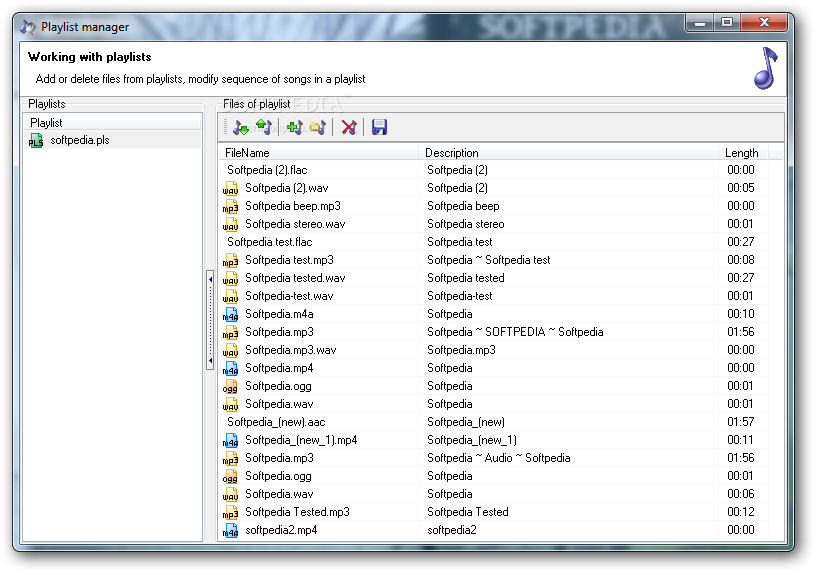The height and width of the screenshot is (572, 815).
Task: Select Softpedia tested.wav file name
Action: pos(295,278)
